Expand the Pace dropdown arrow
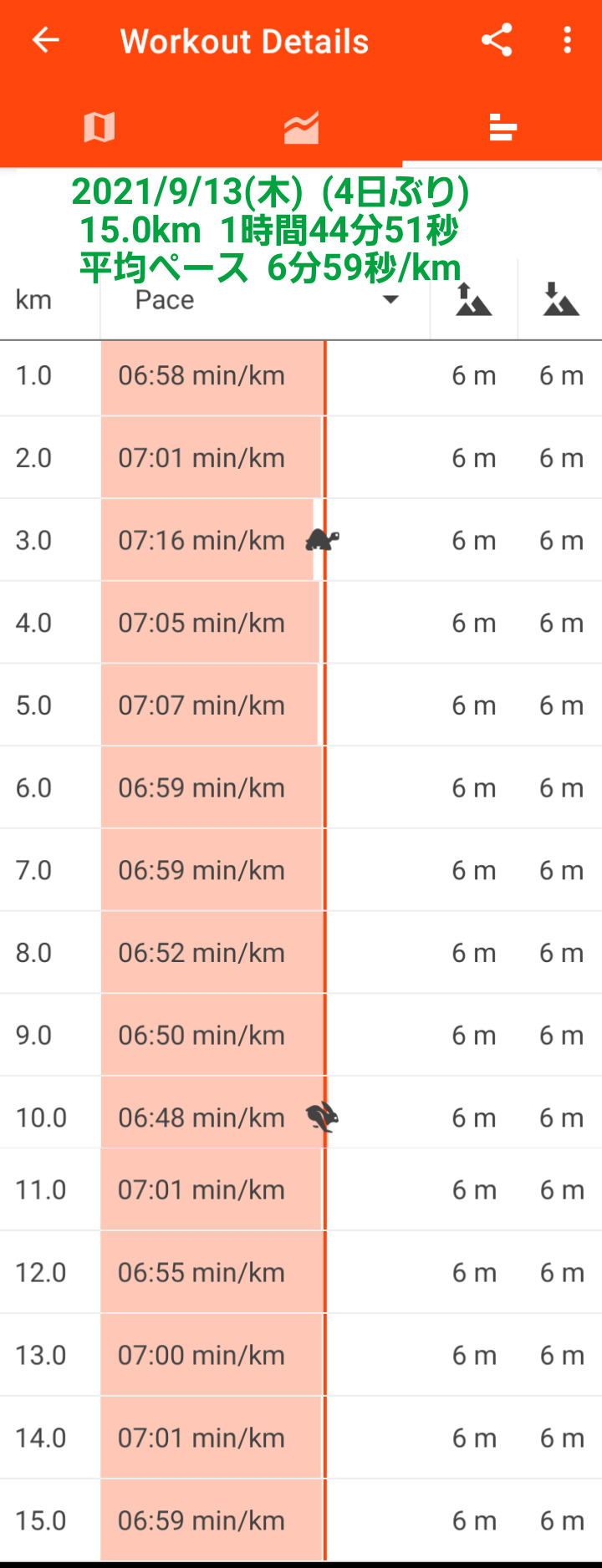 (390, 300)
